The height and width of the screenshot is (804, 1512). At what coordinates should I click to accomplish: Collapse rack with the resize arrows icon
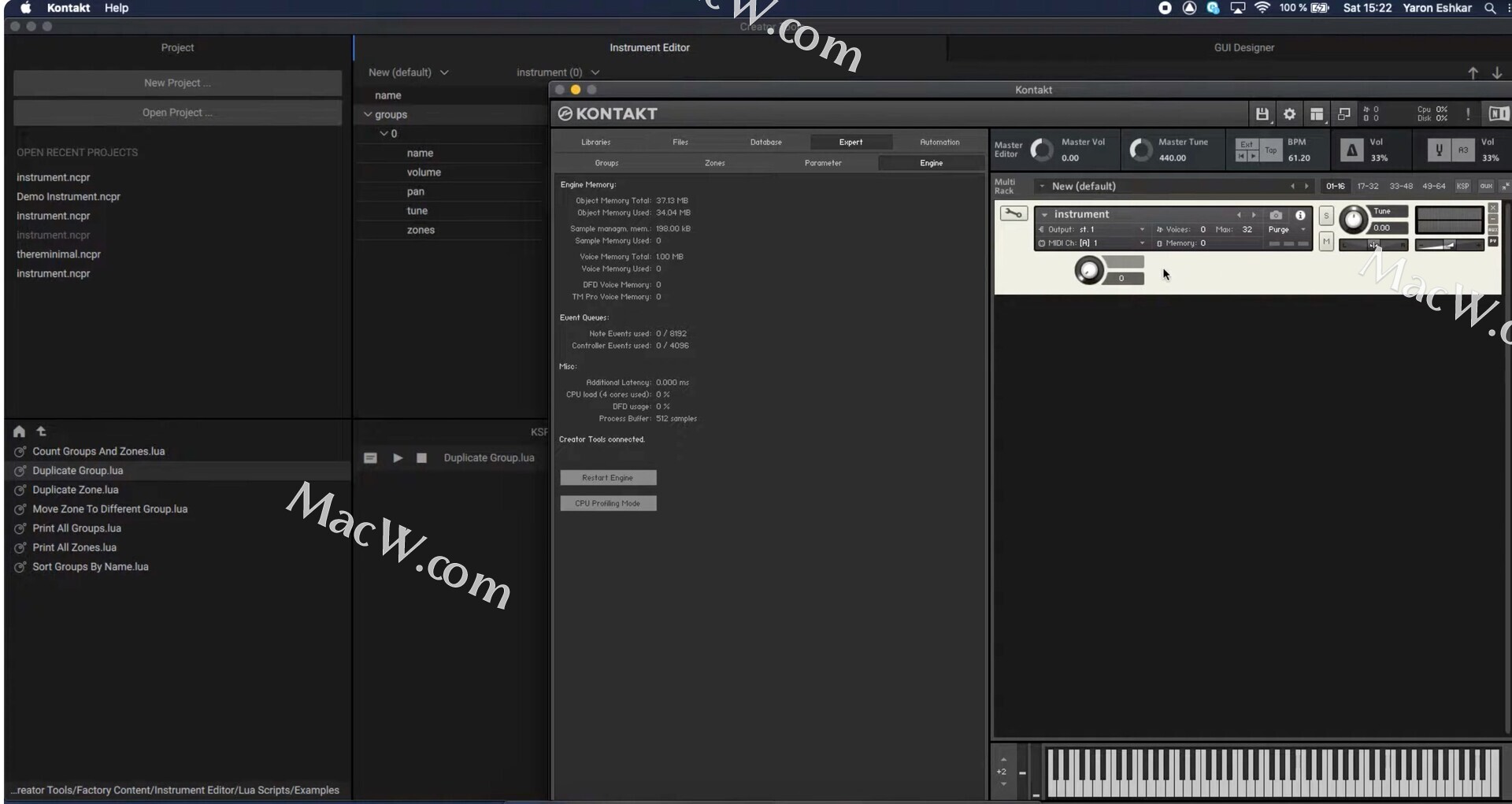click(x=1505, y=187)
